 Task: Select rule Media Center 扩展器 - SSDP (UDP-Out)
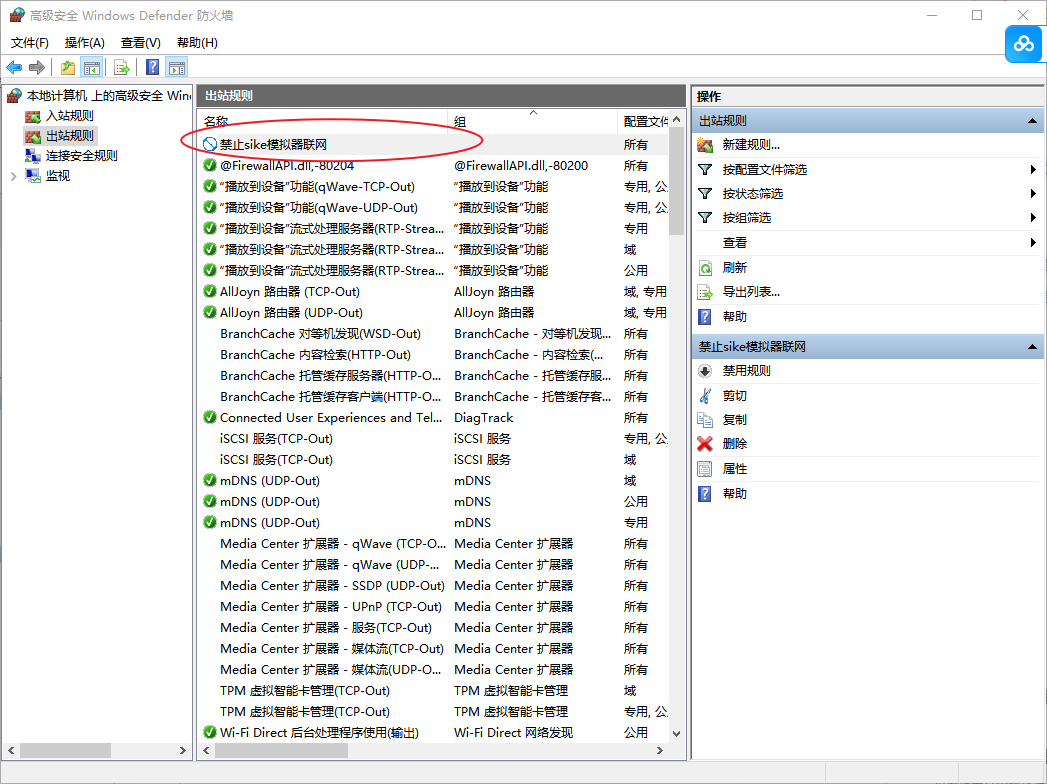pyautogui.click(x=434, y=586)
